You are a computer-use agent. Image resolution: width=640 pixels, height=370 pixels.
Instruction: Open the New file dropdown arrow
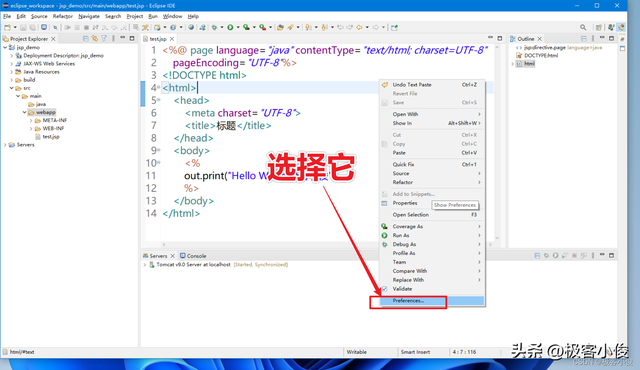click(15, 27)
